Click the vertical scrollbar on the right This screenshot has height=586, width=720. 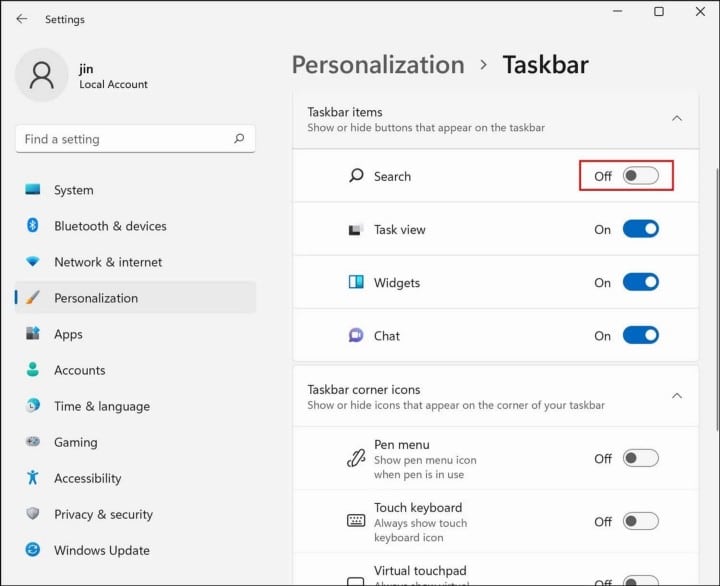click(717, 299)
